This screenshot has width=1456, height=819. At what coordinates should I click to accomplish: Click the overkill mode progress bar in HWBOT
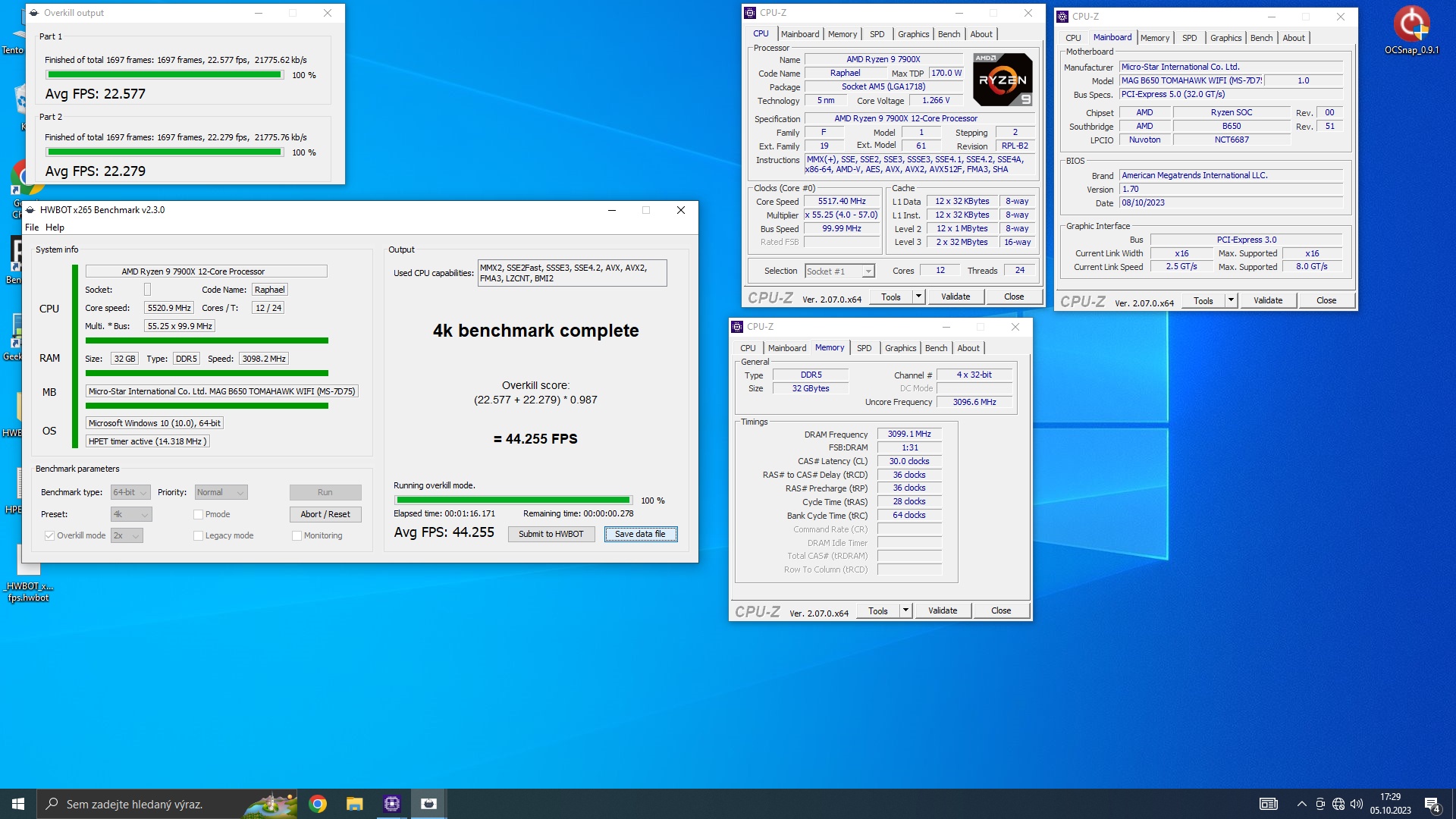click(x=513, y=500)
